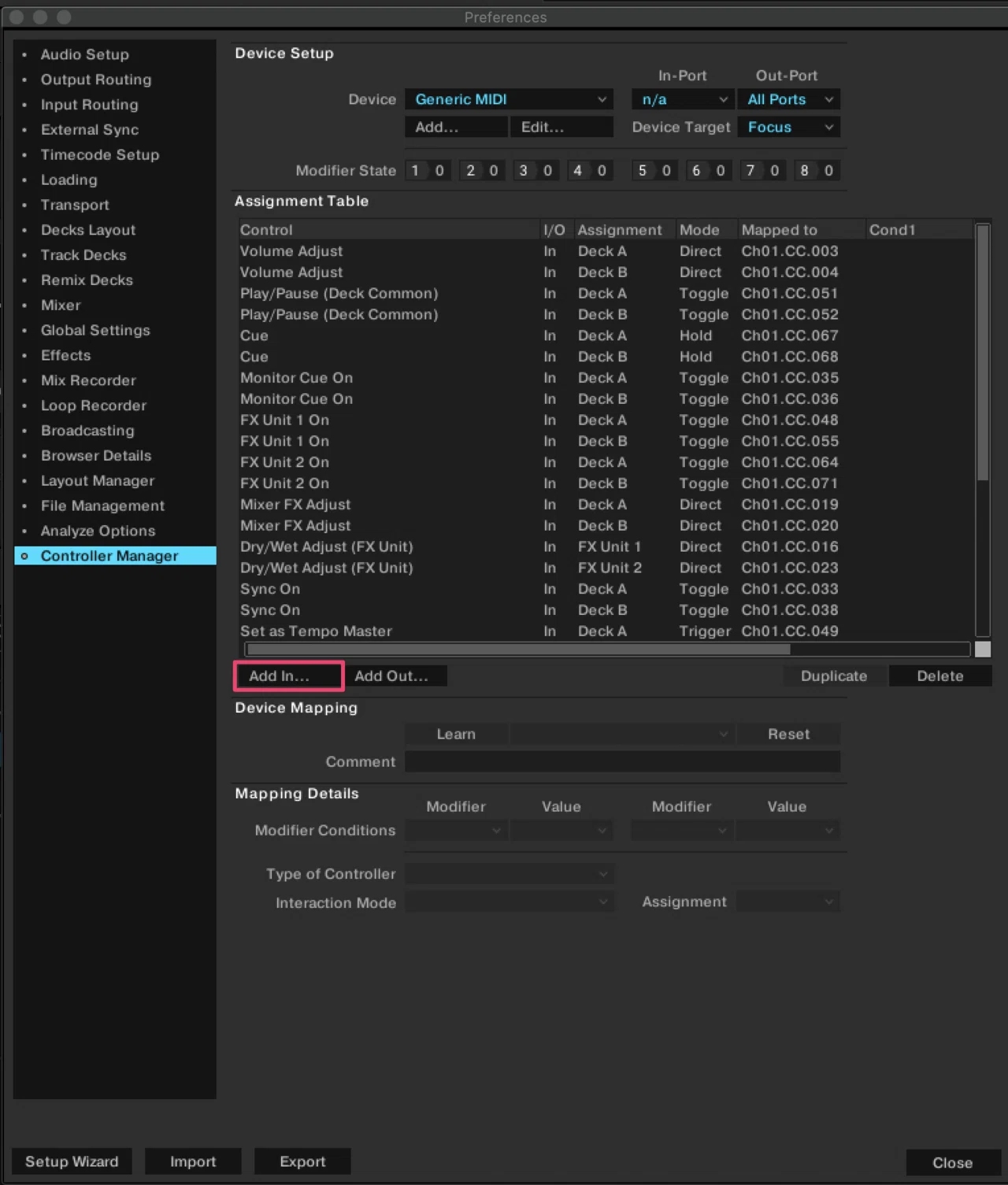Select Controller Manager in the sidebar
Screen dimensions: 1008x1185
pos(115,556)
